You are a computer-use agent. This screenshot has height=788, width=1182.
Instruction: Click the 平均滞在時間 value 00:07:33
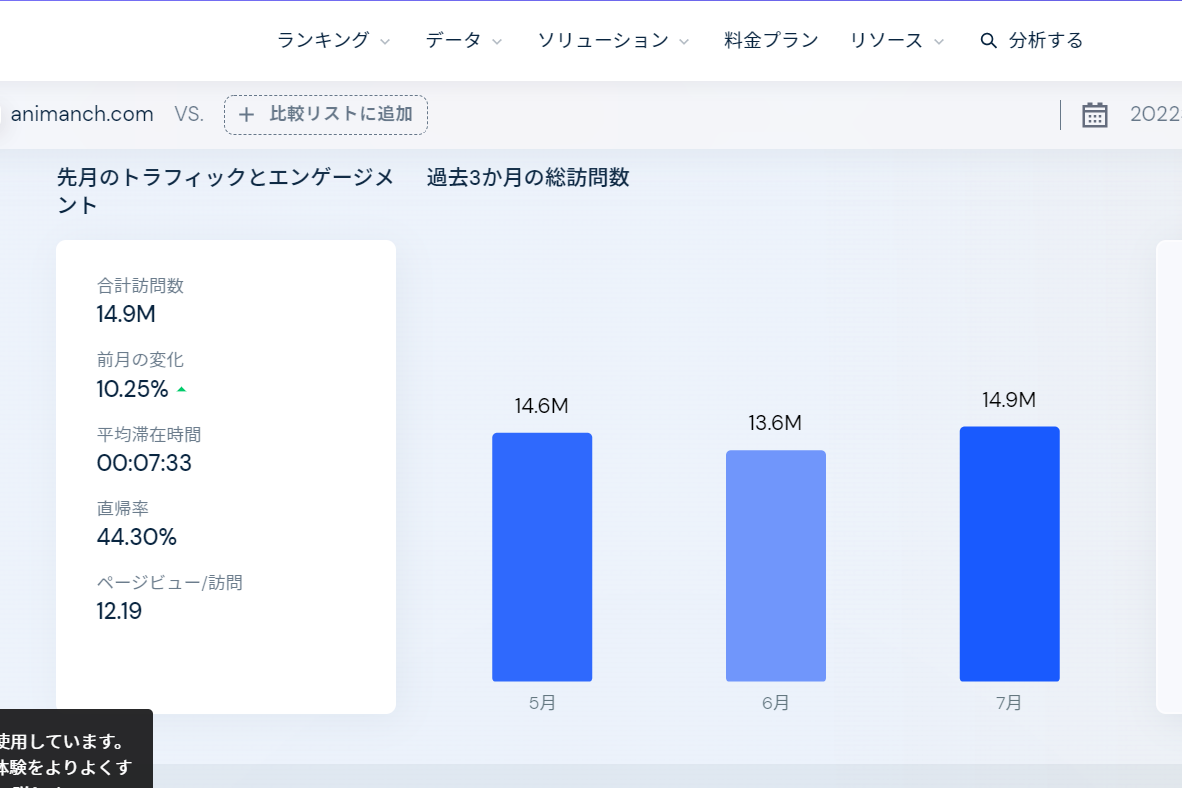click(144, 463)
